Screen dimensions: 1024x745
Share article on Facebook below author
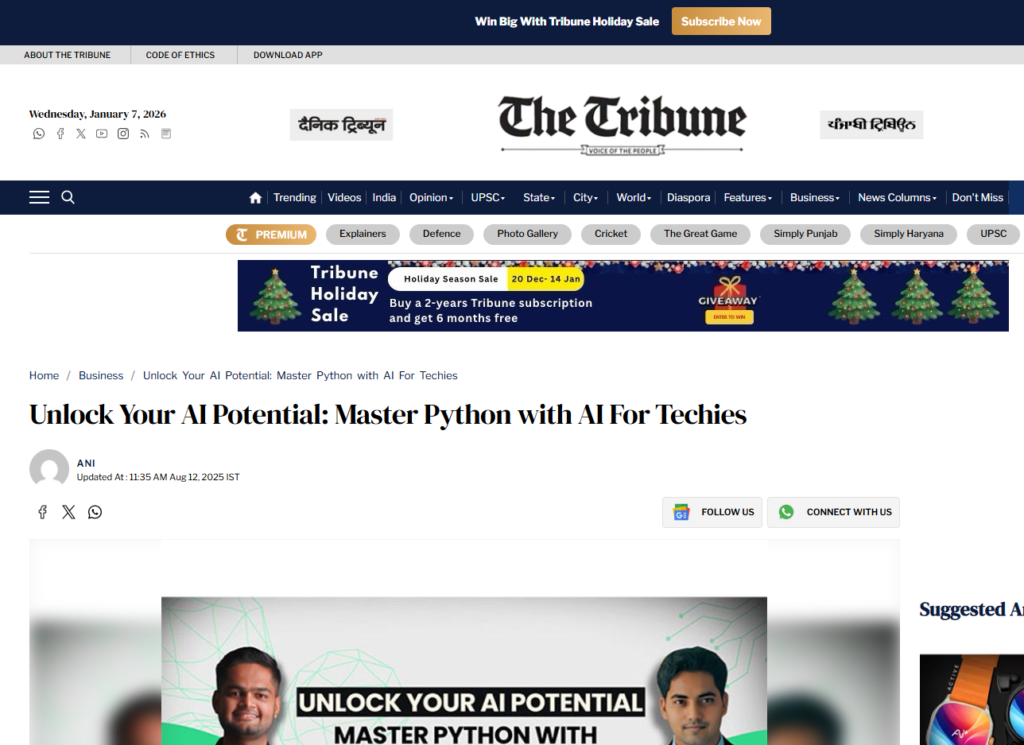42,512
